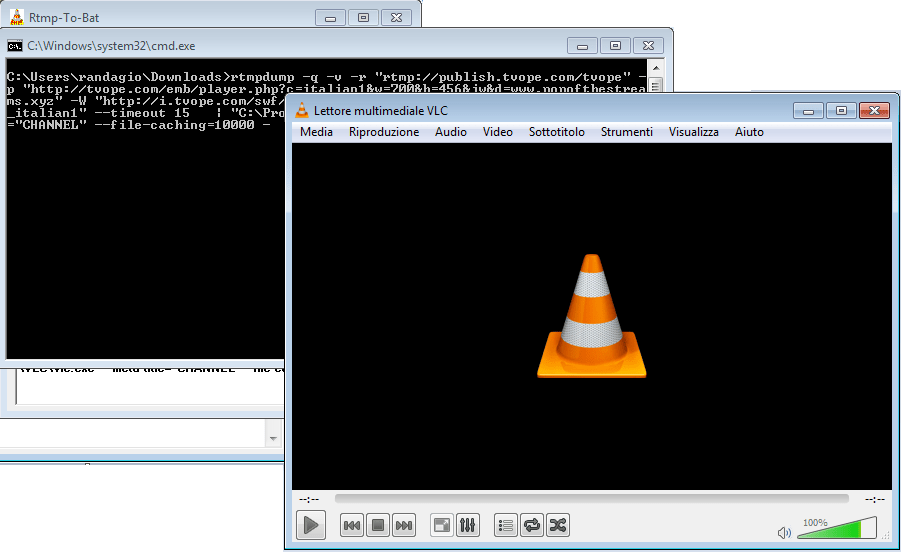The width and height of the screenshot is (901, 552).
Task: Toggle loop repeat mode in VLC
Action: tap(532, 525)
